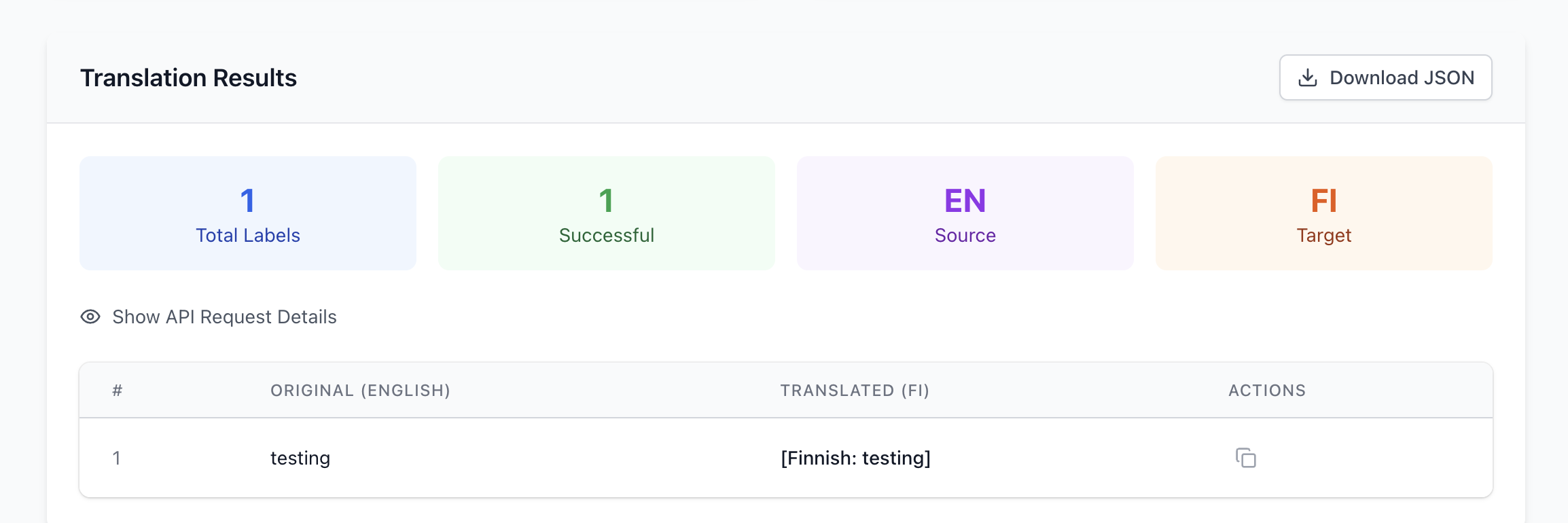Screen dimensions: 1568x523
Task: Click the # column header
Action: click(x=118, y=391)
